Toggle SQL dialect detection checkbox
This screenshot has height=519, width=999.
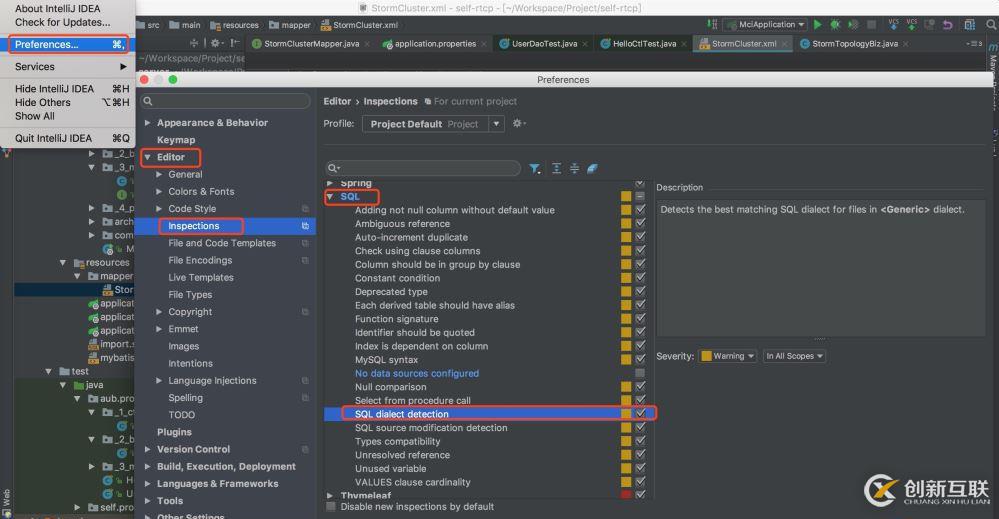click(x=640, y=414)
